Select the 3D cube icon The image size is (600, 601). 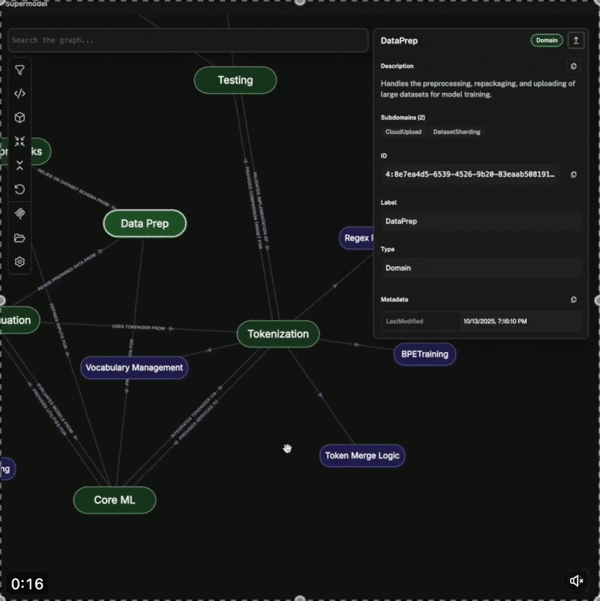[x=20, y=118]
